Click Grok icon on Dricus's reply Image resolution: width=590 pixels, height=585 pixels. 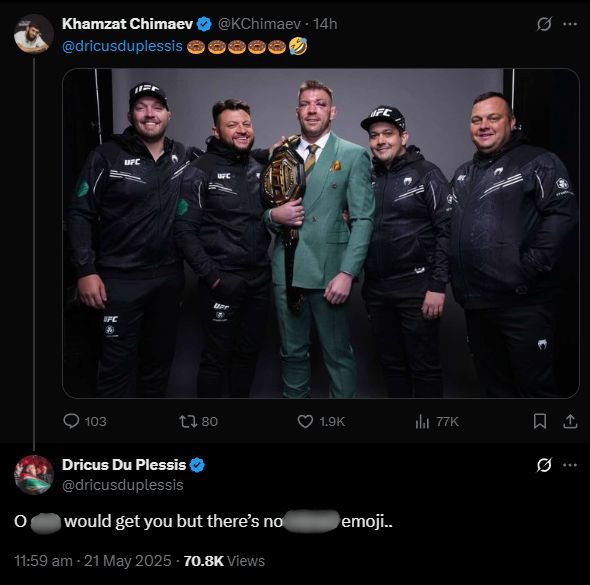coord(544,465)
